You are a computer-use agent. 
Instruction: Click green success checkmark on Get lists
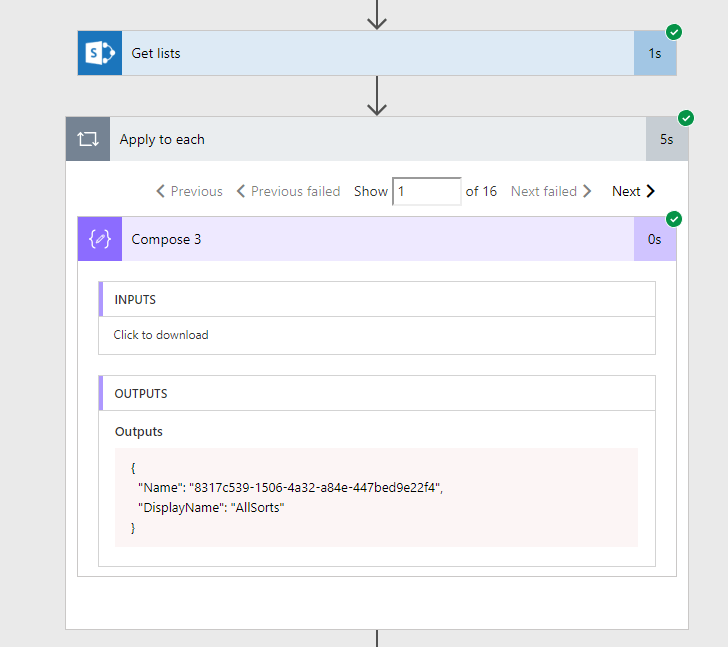[x=674, y=32]
